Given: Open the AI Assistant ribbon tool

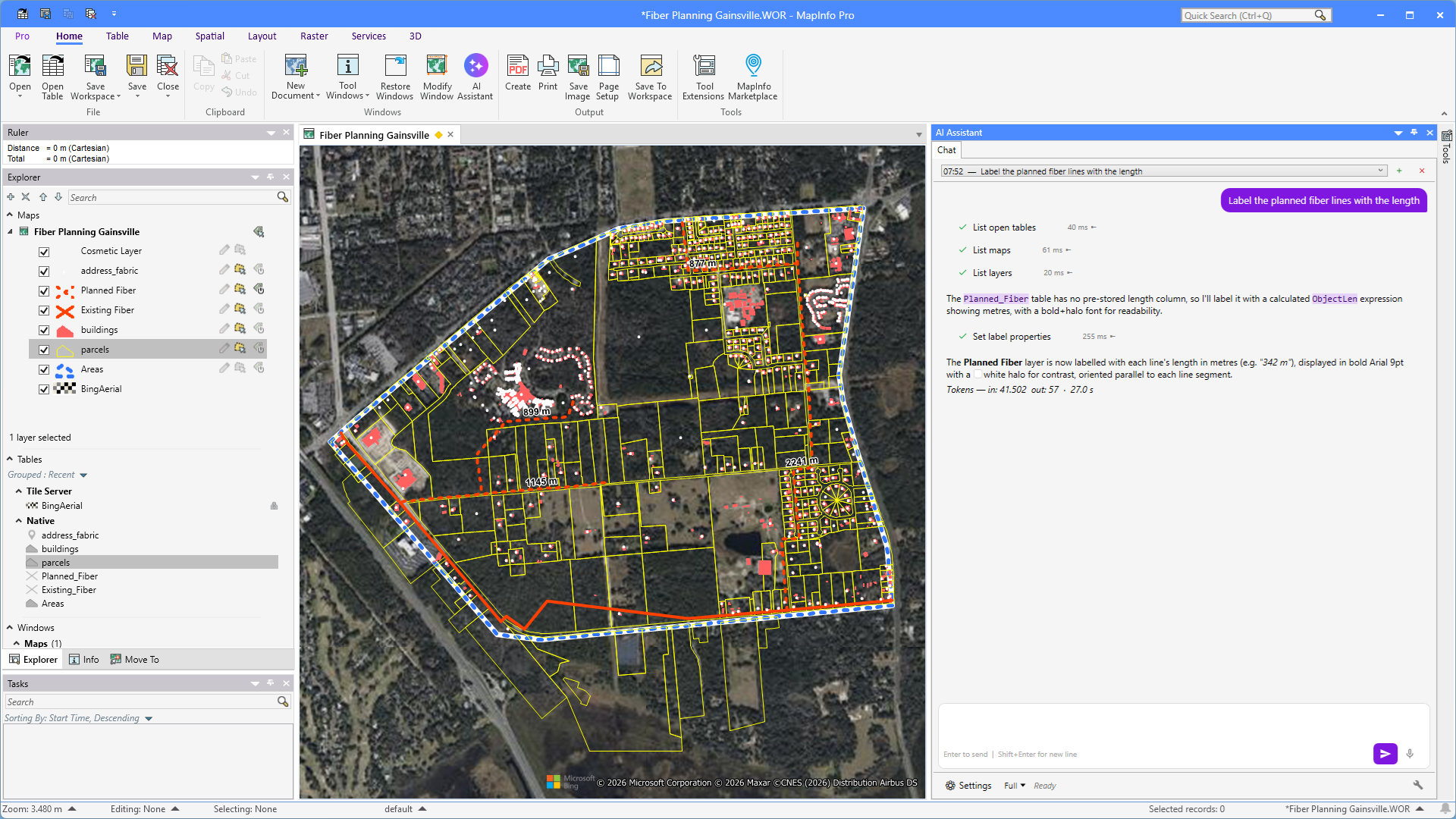Looking at the screenshot, I should (x=475, y=77).
